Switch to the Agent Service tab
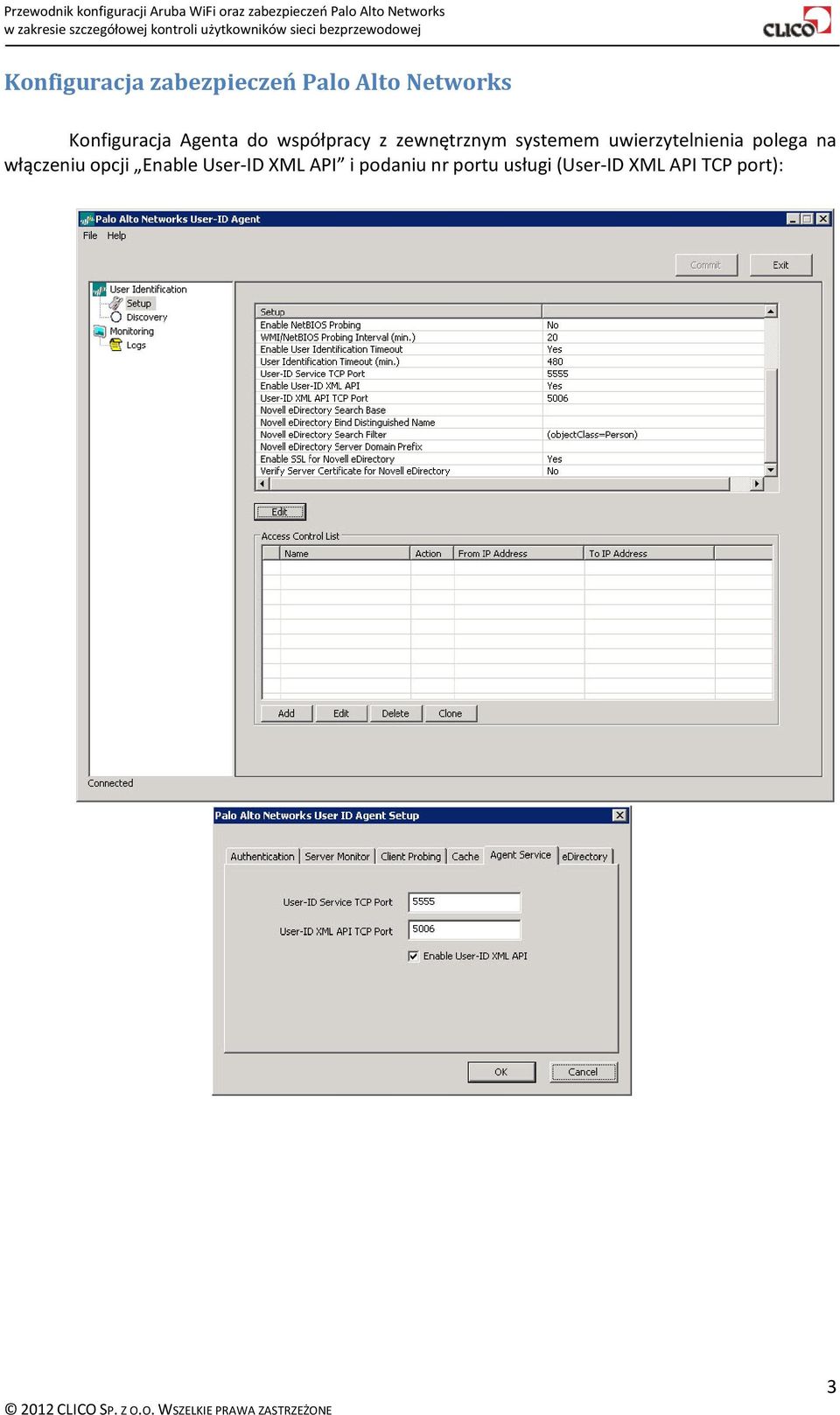This screenshot has width=840, height=1415. coord(521,855)
